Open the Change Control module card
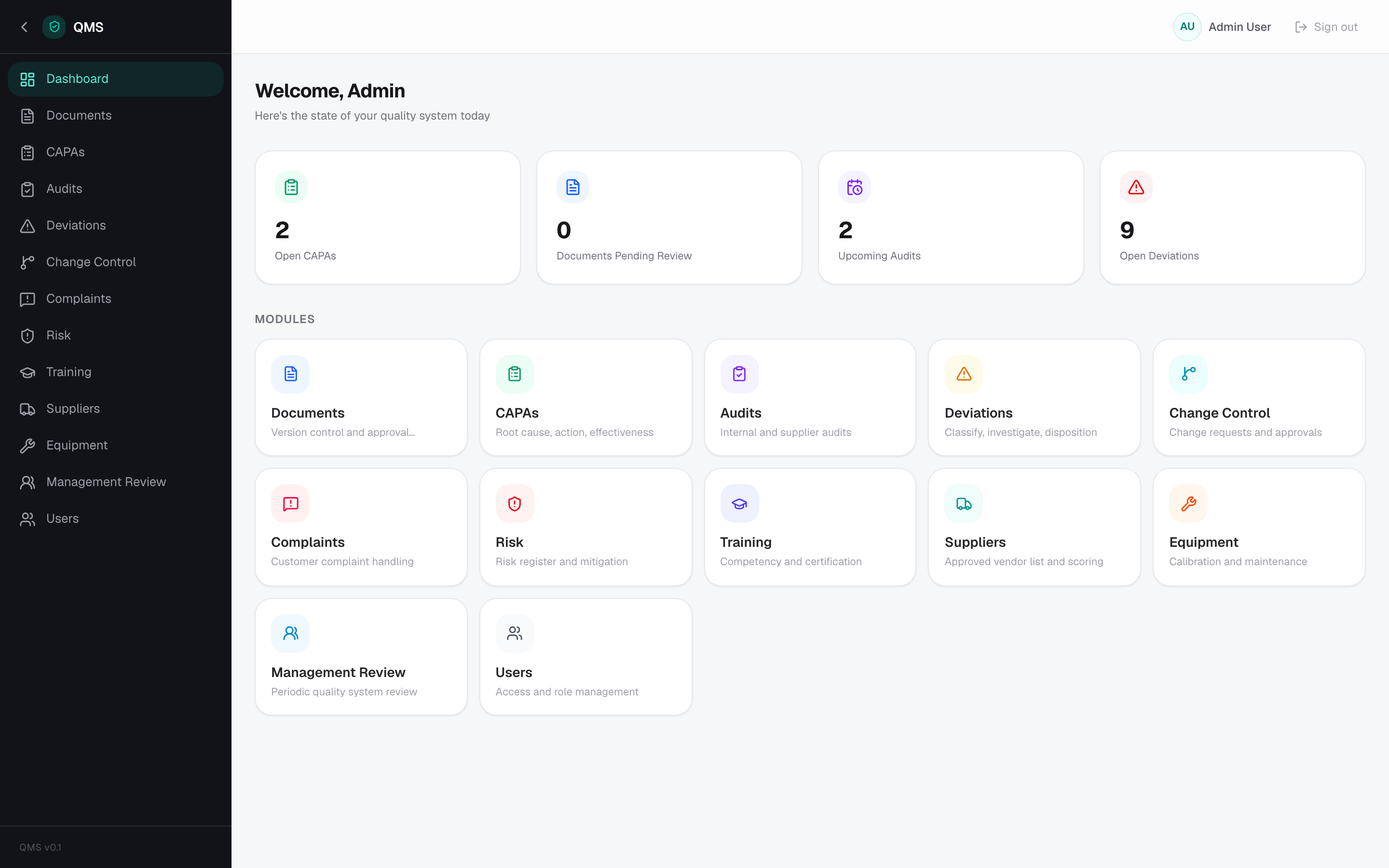1389x868 pixels. (x=1259, y=397)
